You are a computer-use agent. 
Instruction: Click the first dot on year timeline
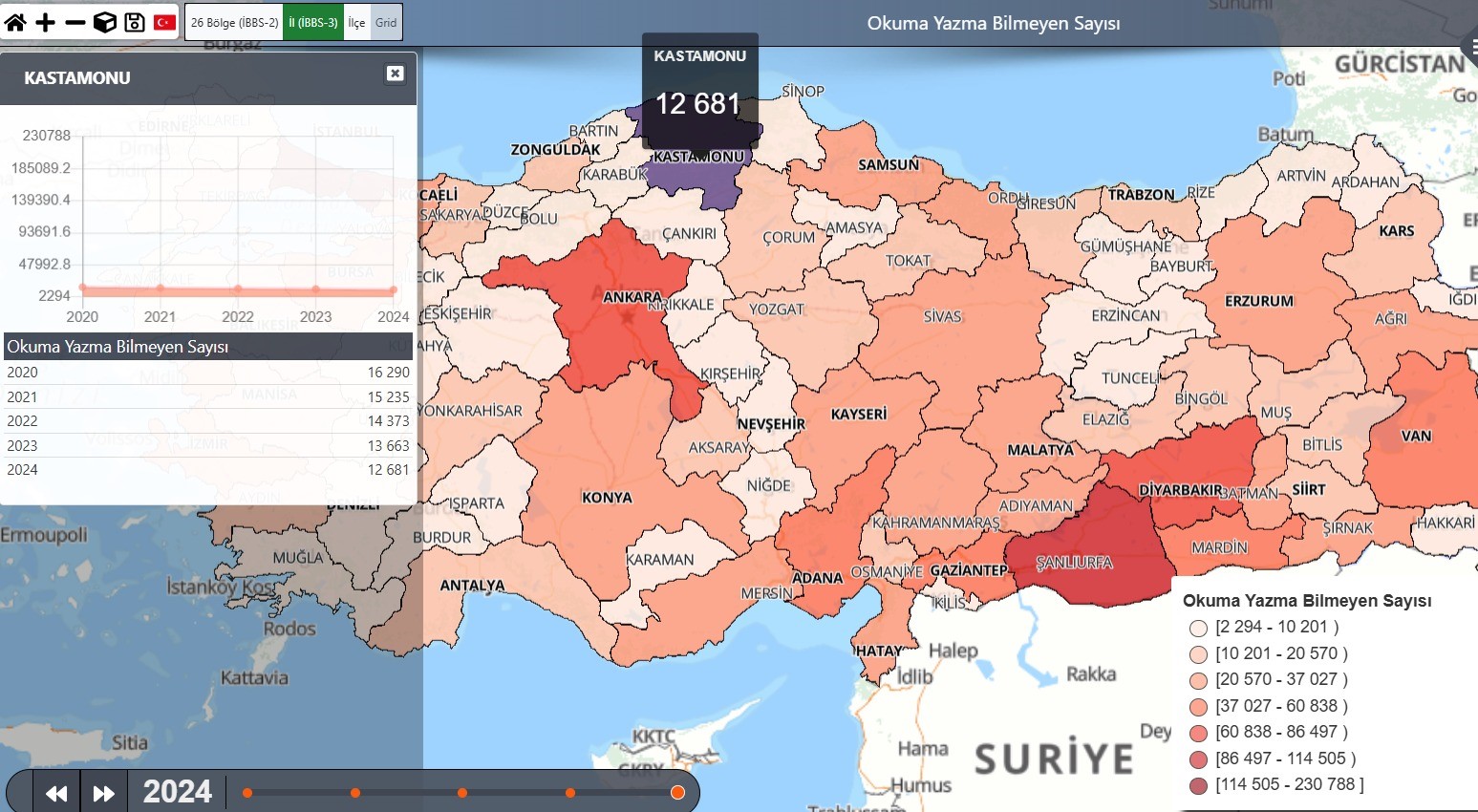pyautogui.click(x=247, y=793)
